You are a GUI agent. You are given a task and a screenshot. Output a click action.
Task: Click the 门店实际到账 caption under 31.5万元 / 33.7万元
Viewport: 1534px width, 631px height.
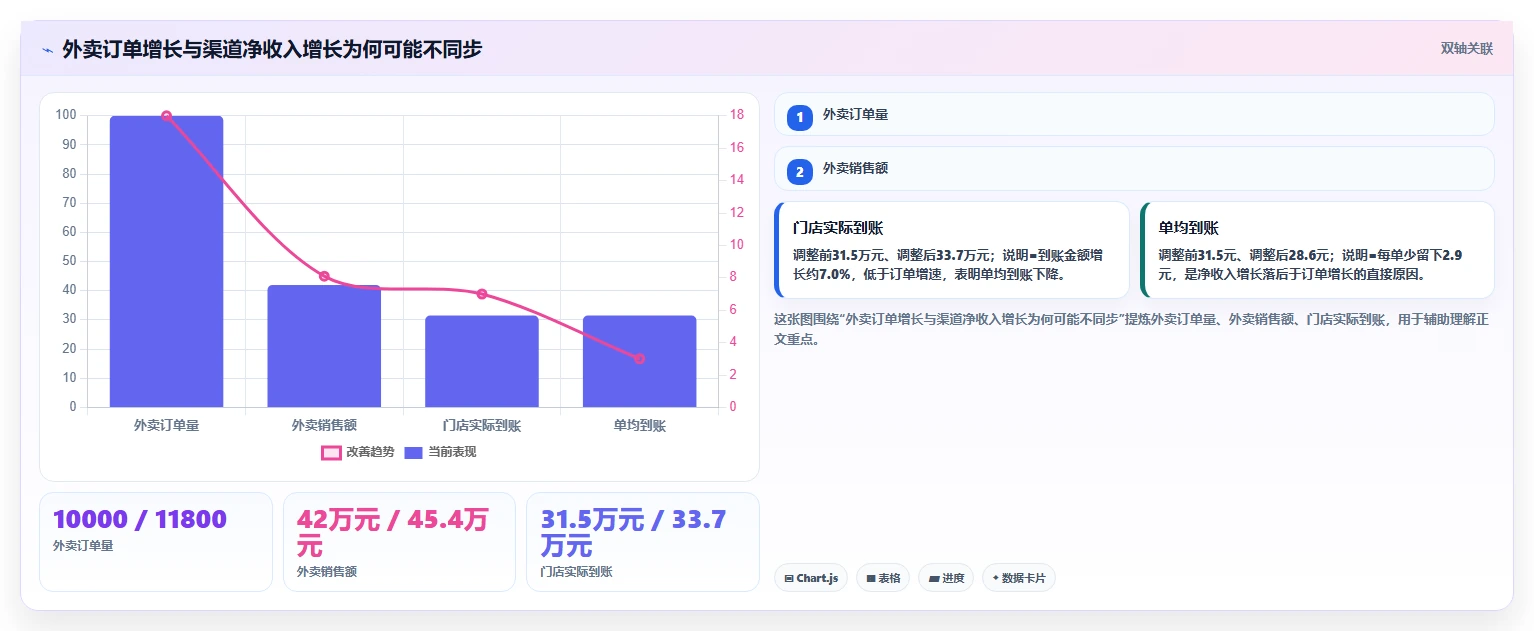(576, 572)
